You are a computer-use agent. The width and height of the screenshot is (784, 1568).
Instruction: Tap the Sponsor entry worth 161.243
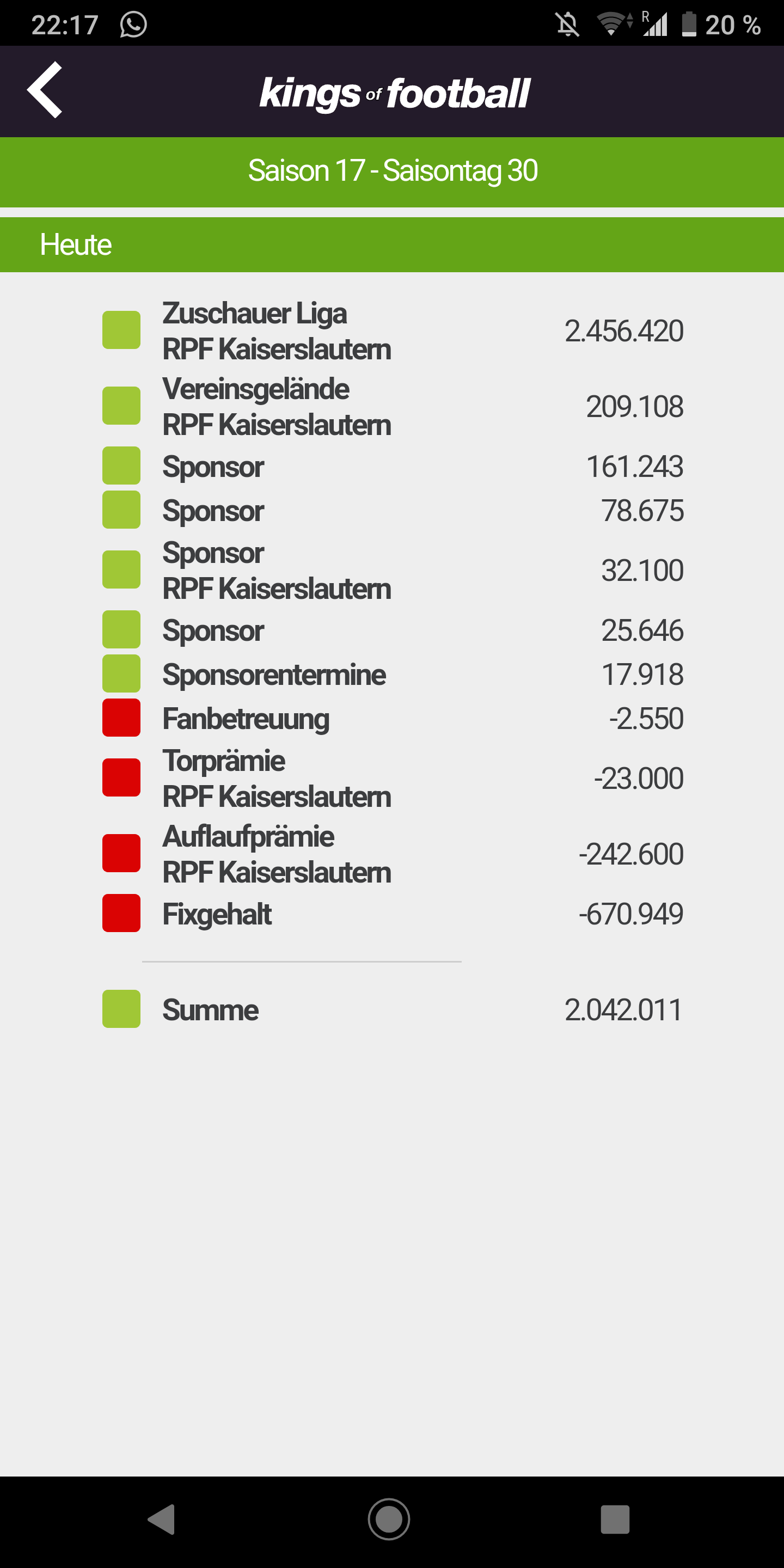[x=393, y=466]
